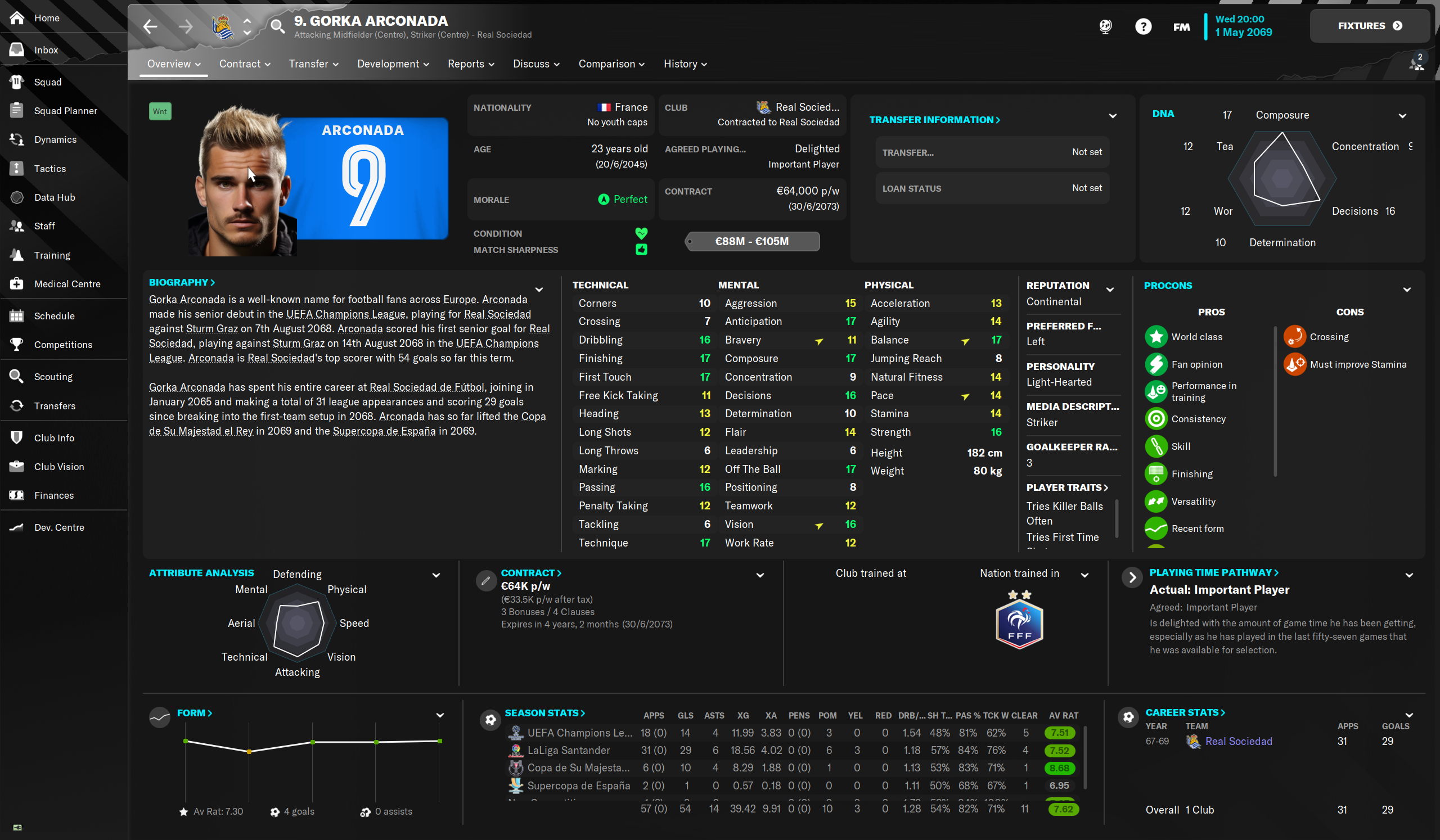The height and width of the screenshot is (840, 1440).
Task: Click the €88M - €105M value bar
Action: click(752, 241)
